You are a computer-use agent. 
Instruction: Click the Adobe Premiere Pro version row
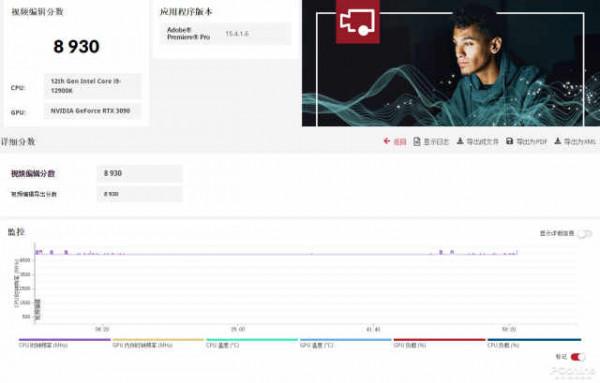tap(226, 34)
